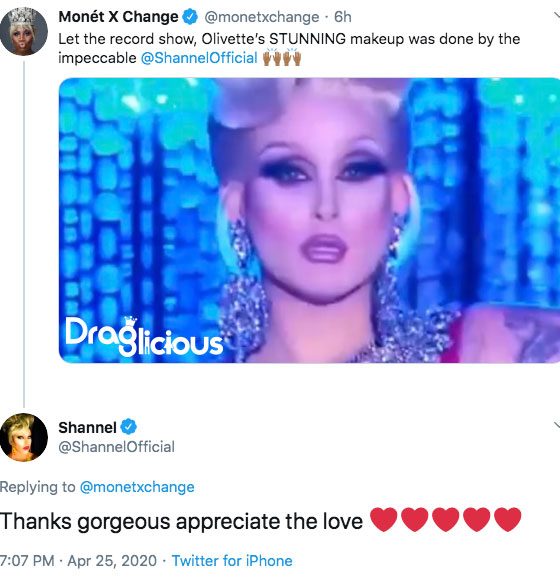The height and width of the screenshot is (581, 560).
Task: Open Monét X Change's profile picture
Action: (x=24, y=32)
